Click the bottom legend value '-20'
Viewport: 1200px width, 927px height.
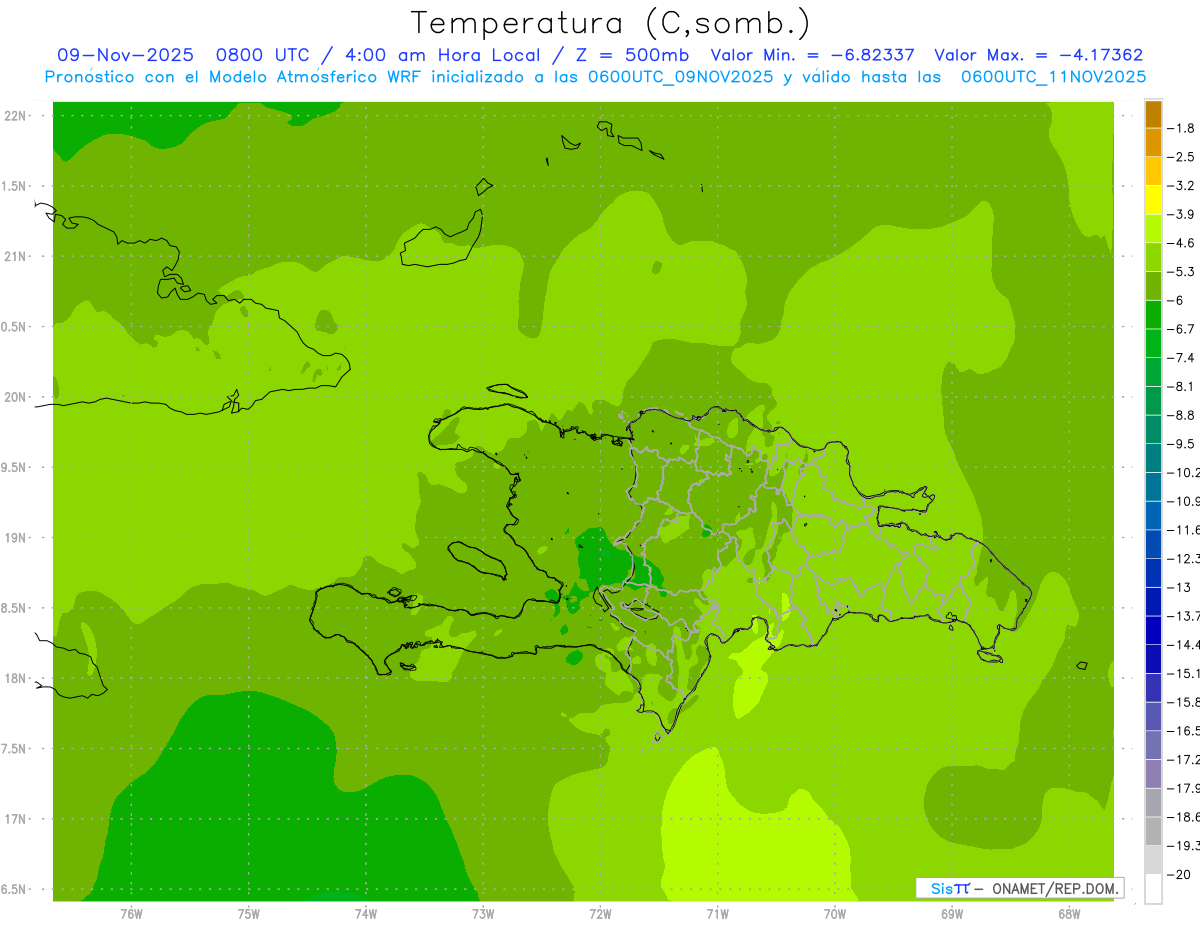1177,875
